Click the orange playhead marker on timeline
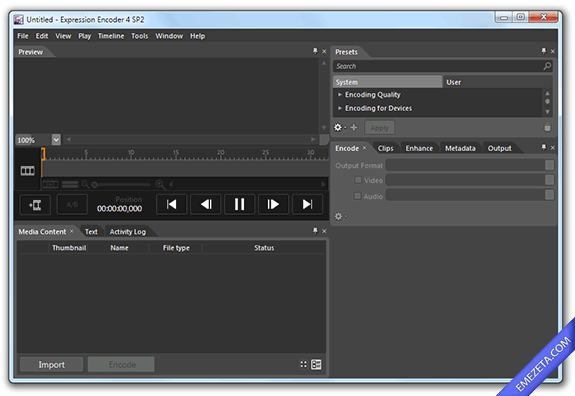 tap(43, 154)
